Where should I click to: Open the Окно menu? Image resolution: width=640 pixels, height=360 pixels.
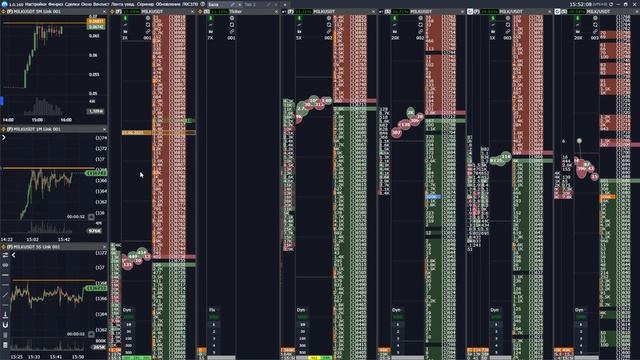[86, 4]
